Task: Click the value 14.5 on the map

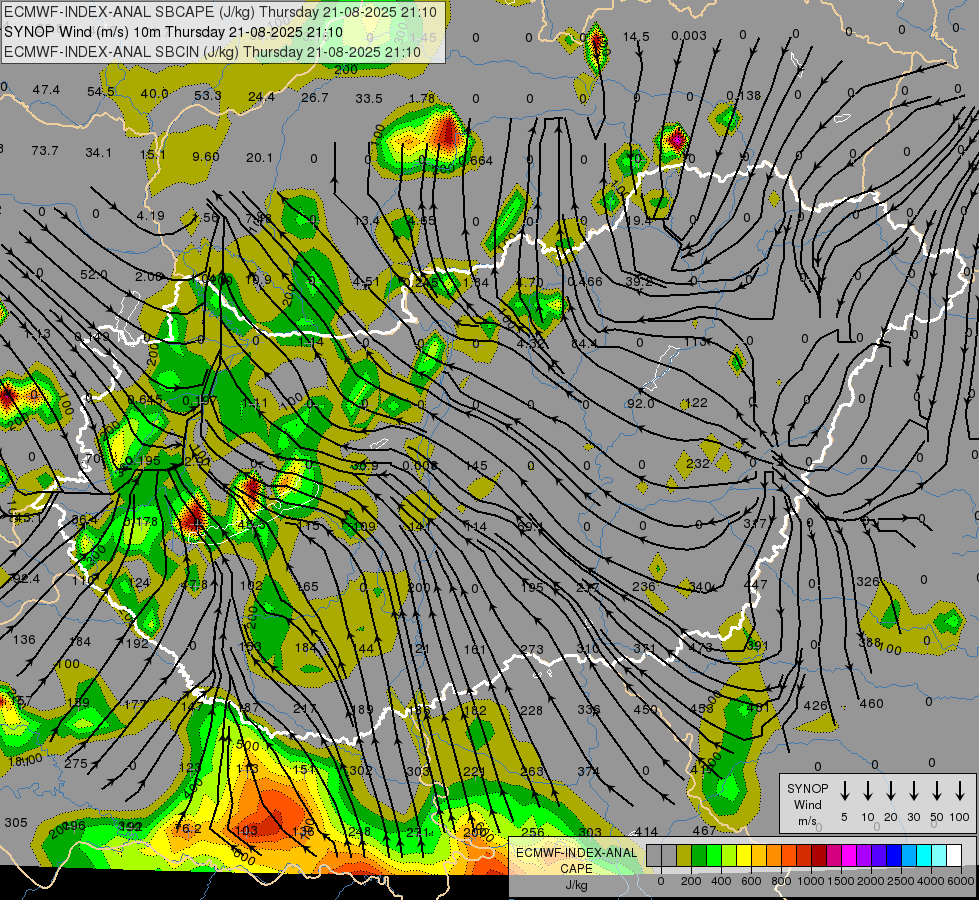Action: [636, 37]
